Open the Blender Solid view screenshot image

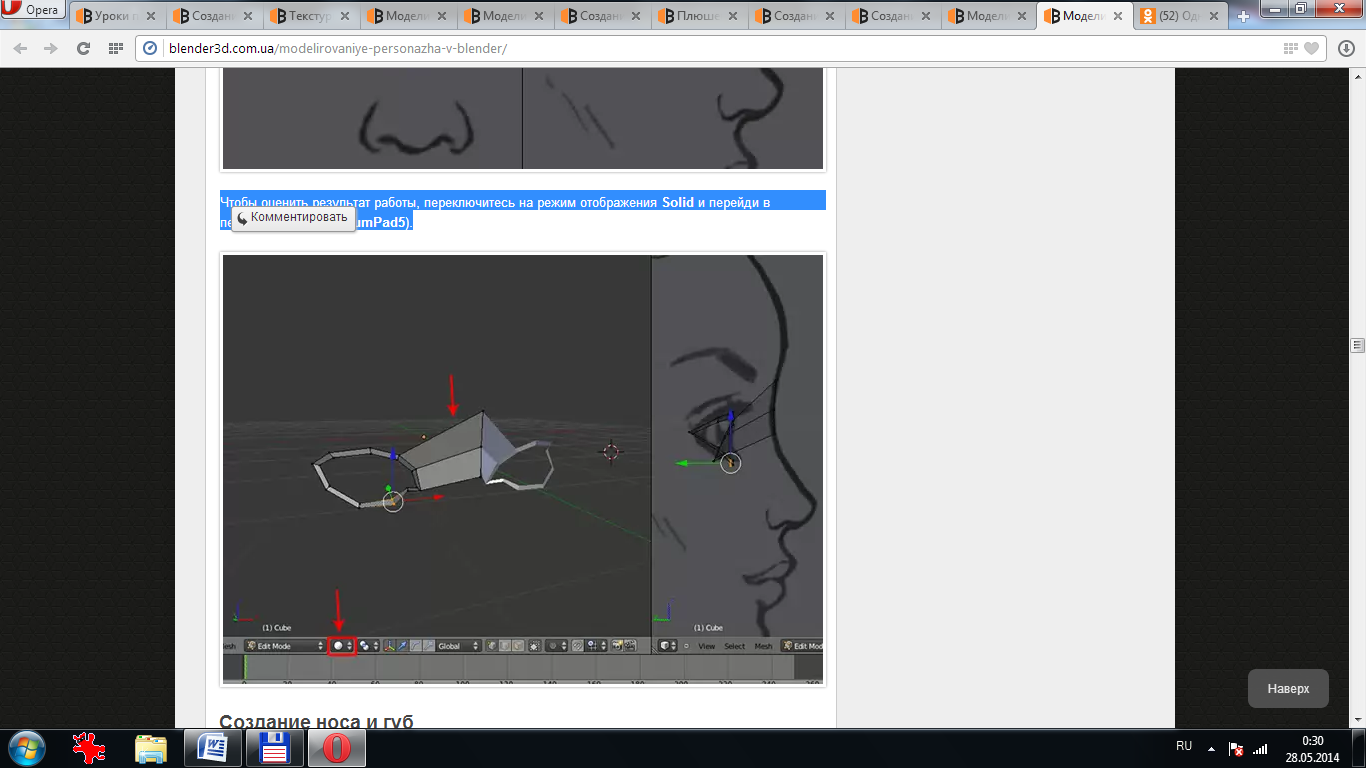point(523,468)
